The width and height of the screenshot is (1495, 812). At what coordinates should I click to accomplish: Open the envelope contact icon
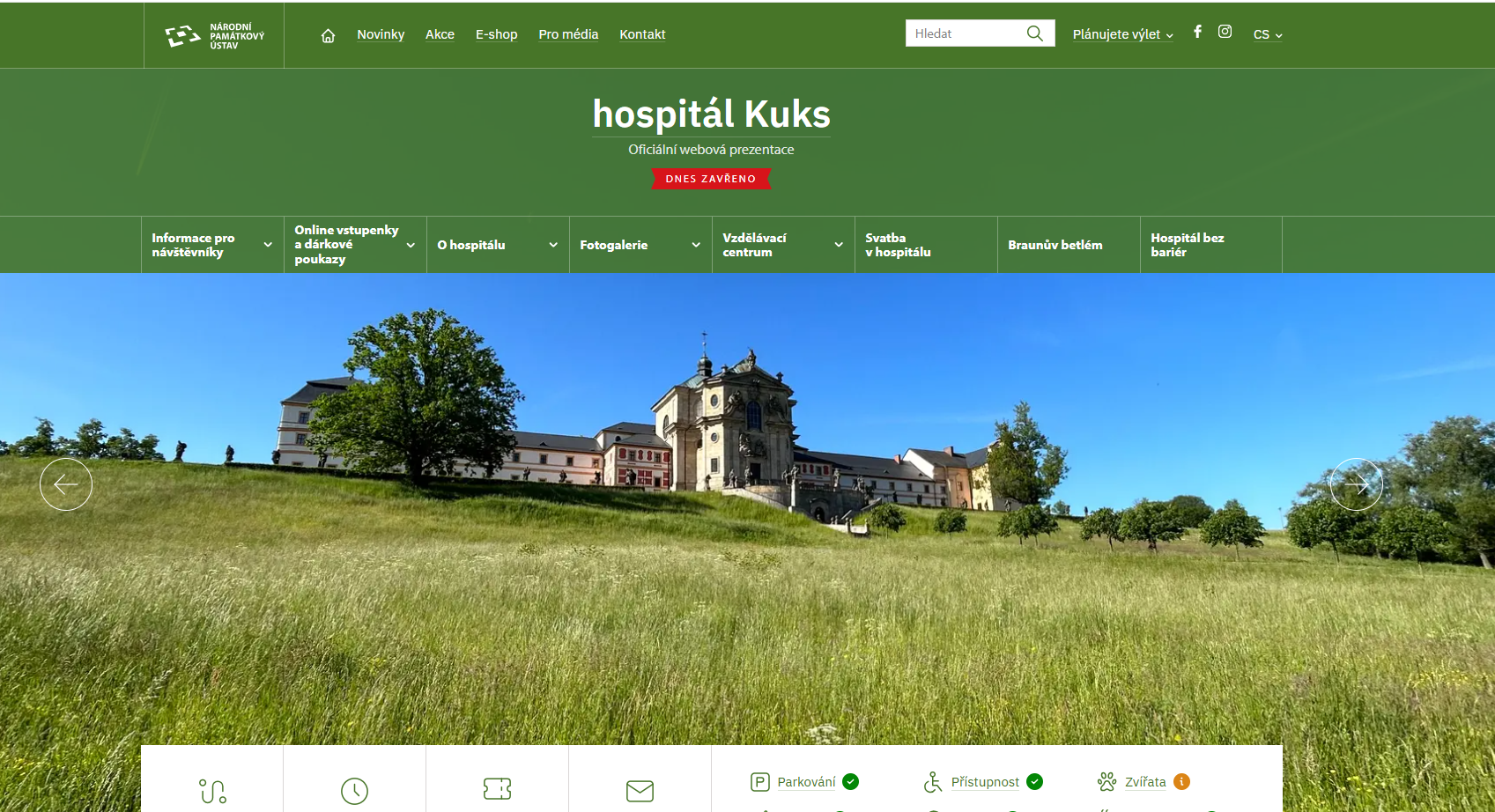click(x=640, y=791)
